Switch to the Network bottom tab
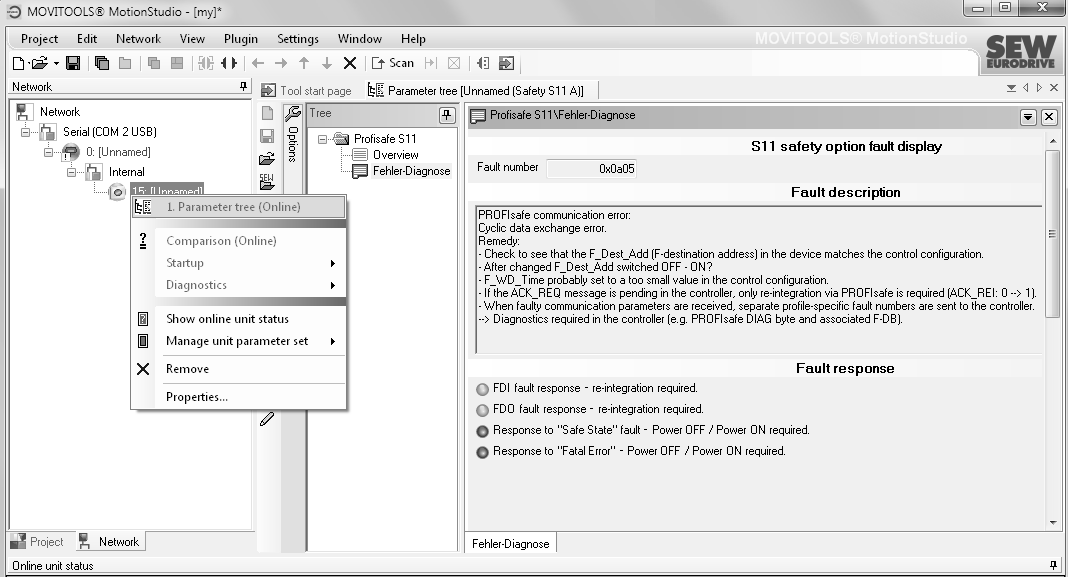 (109, 542)
